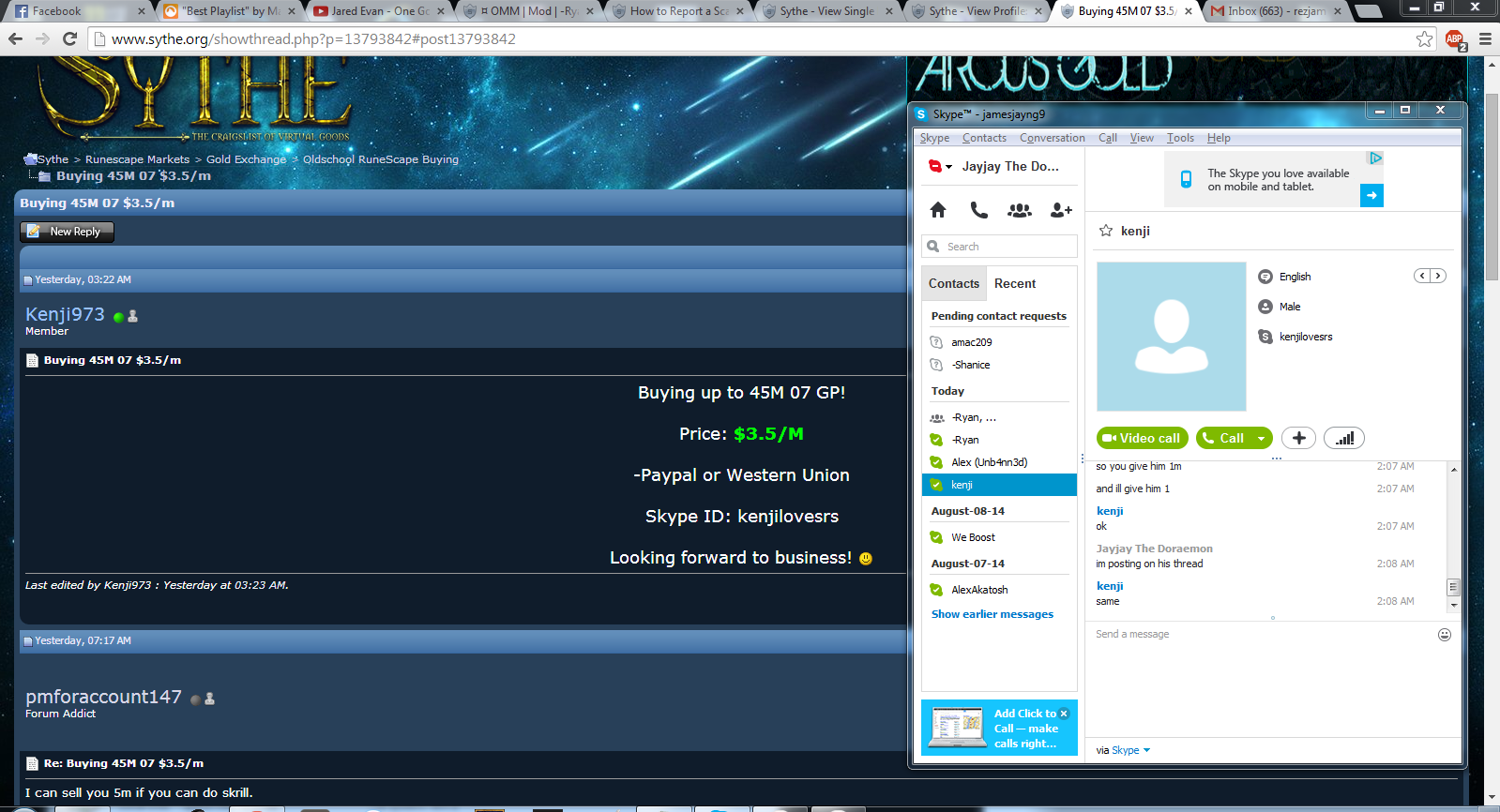
Task: Open the Help menu in Skype
Action: [1219, 138]
